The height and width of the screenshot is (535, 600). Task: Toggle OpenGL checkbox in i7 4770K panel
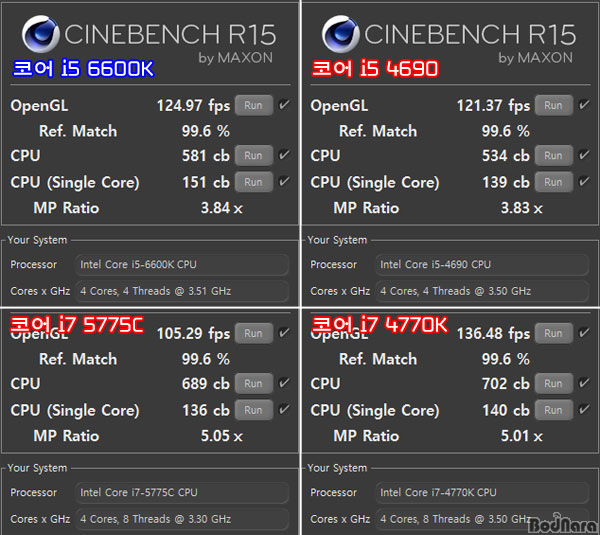pos(584,332)
